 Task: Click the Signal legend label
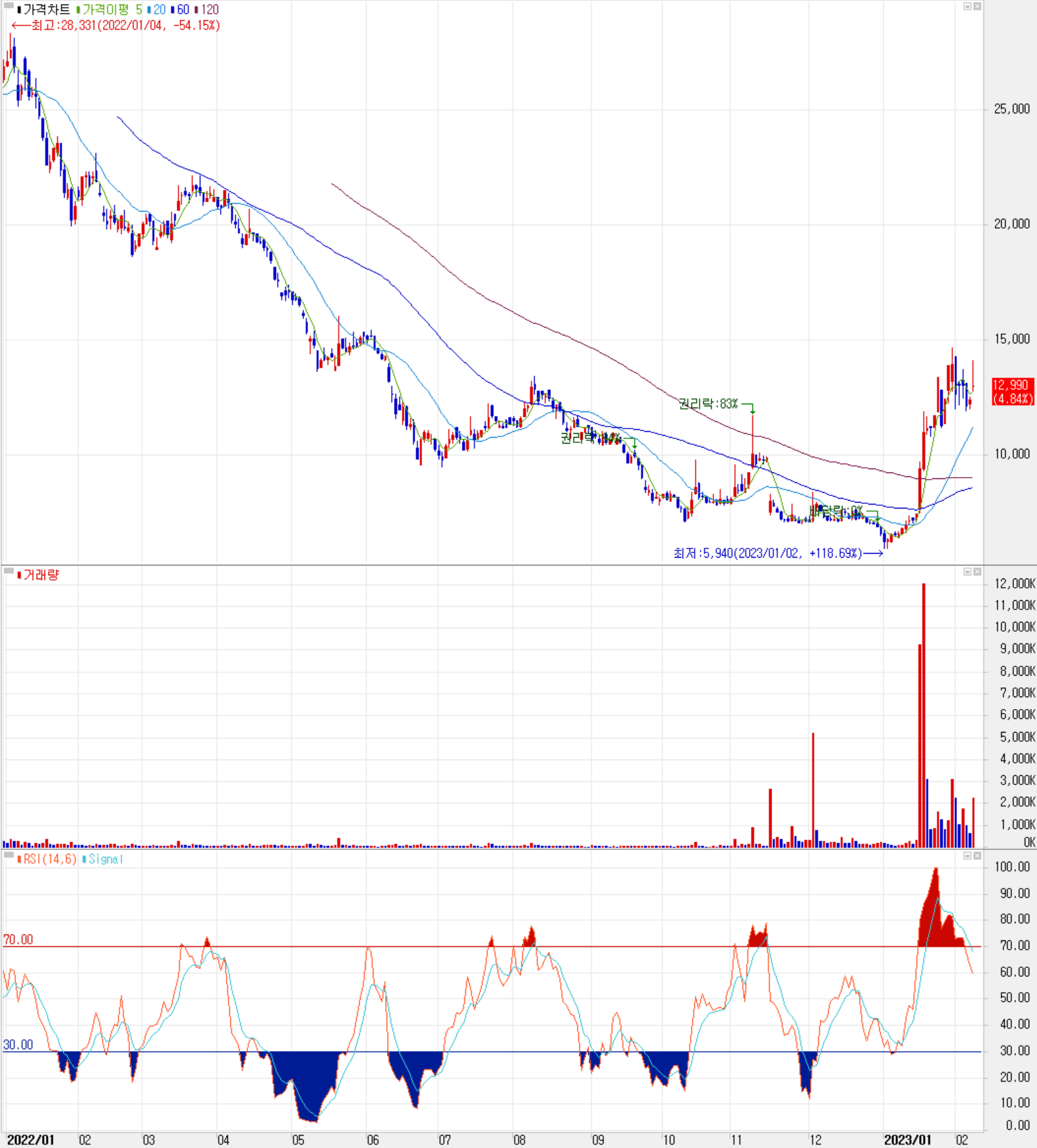[x=106, y=859]
